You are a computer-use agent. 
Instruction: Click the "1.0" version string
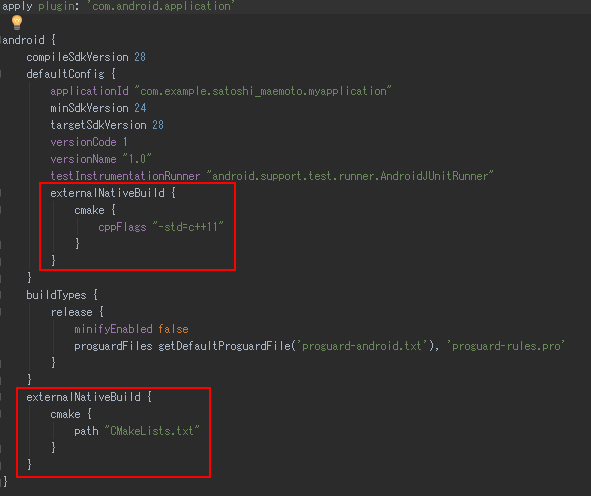(137, 159)
